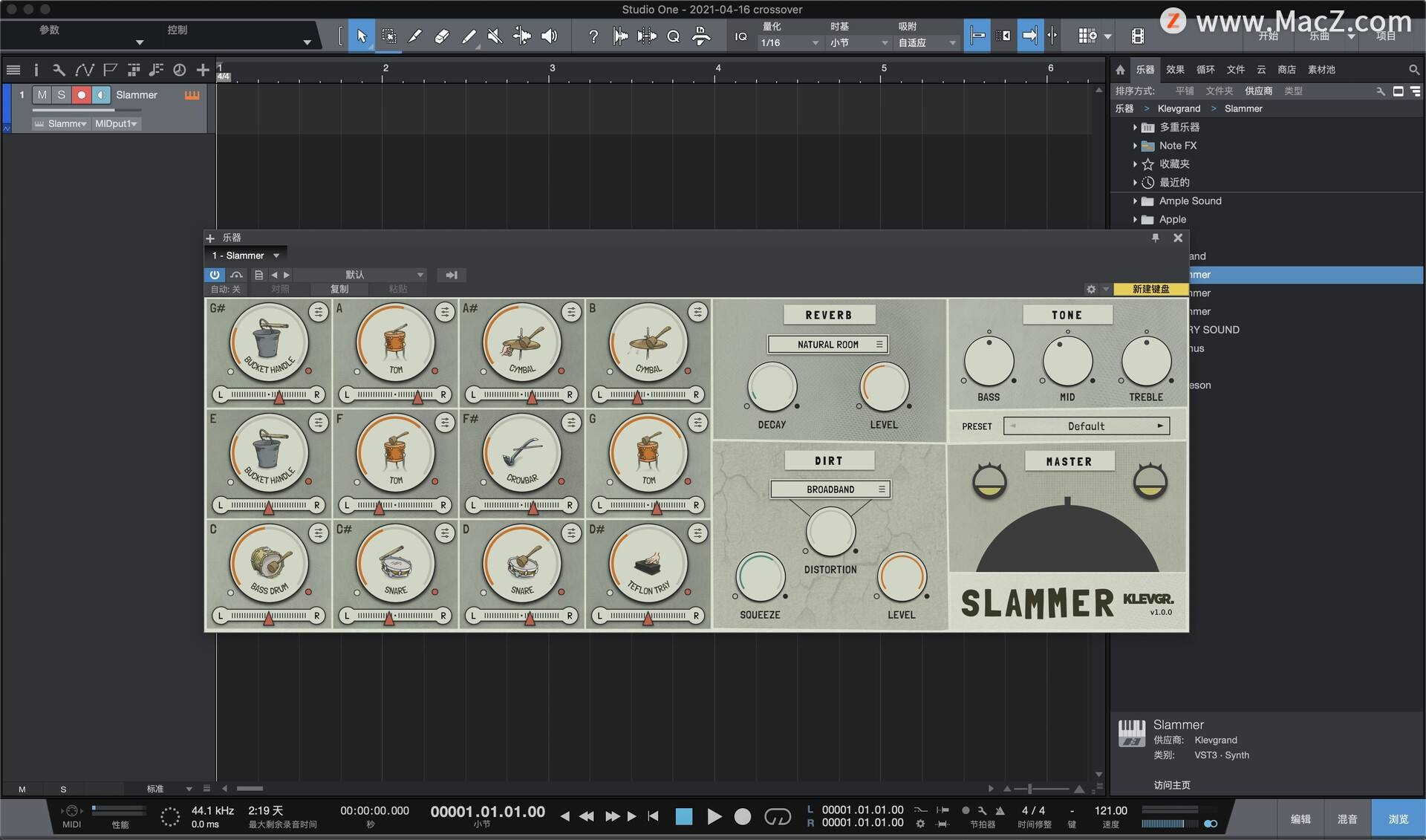Select the Range selection tool
This screenshot has height=840, width=1426.
click(x=388, y=36)
